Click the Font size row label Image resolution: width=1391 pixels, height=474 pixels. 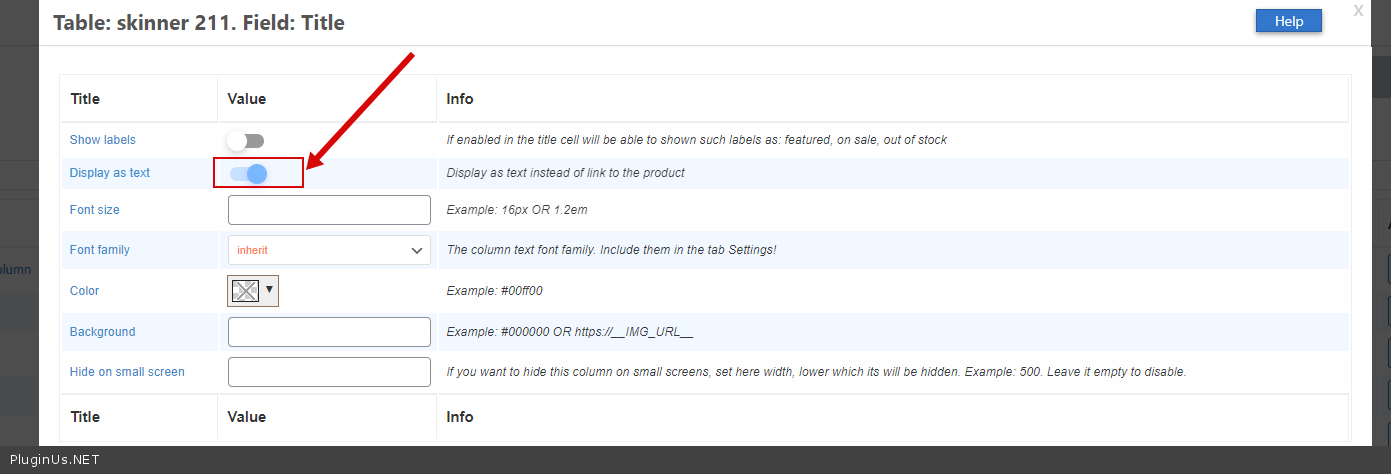click(95, 210)
